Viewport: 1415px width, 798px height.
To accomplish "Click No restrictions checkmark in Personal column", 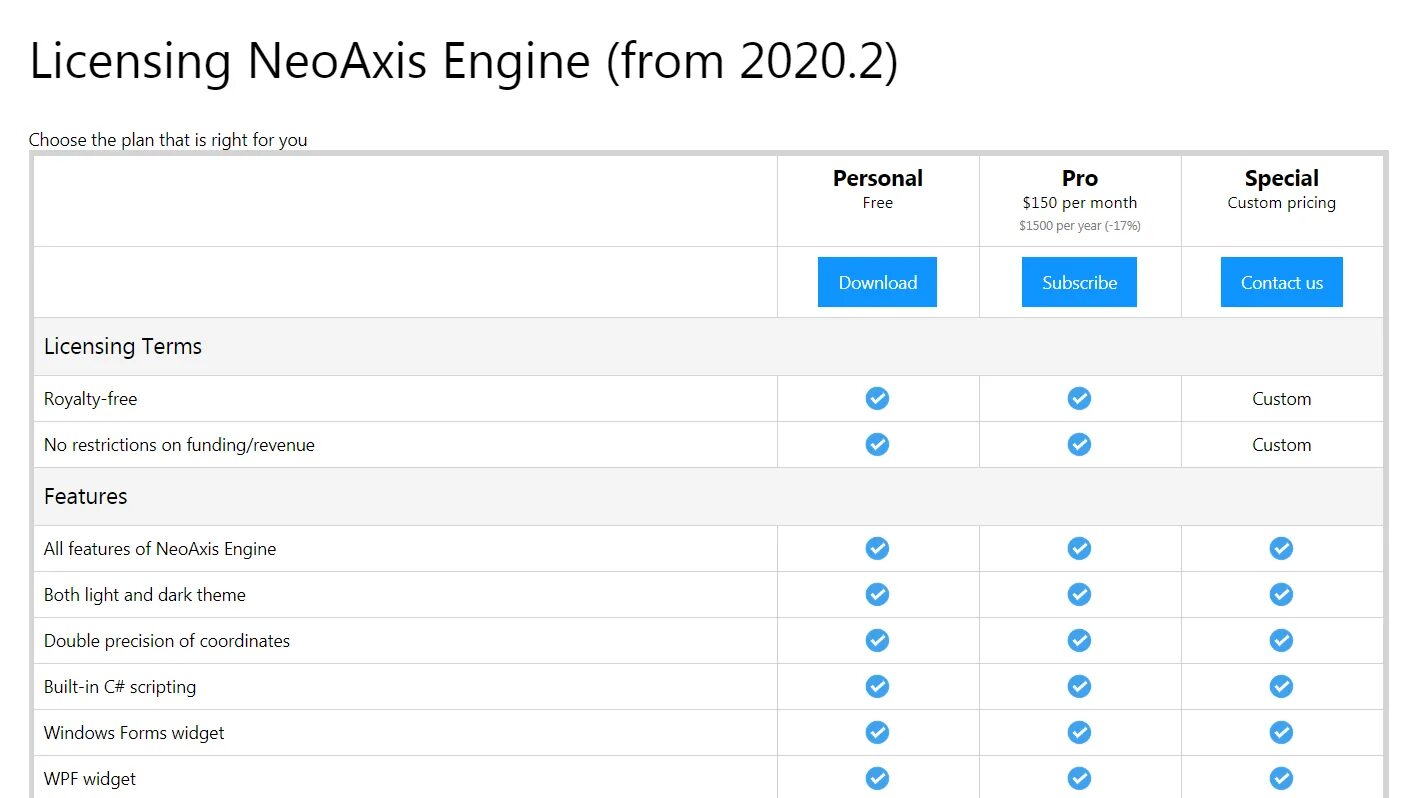I will [877, 444].
